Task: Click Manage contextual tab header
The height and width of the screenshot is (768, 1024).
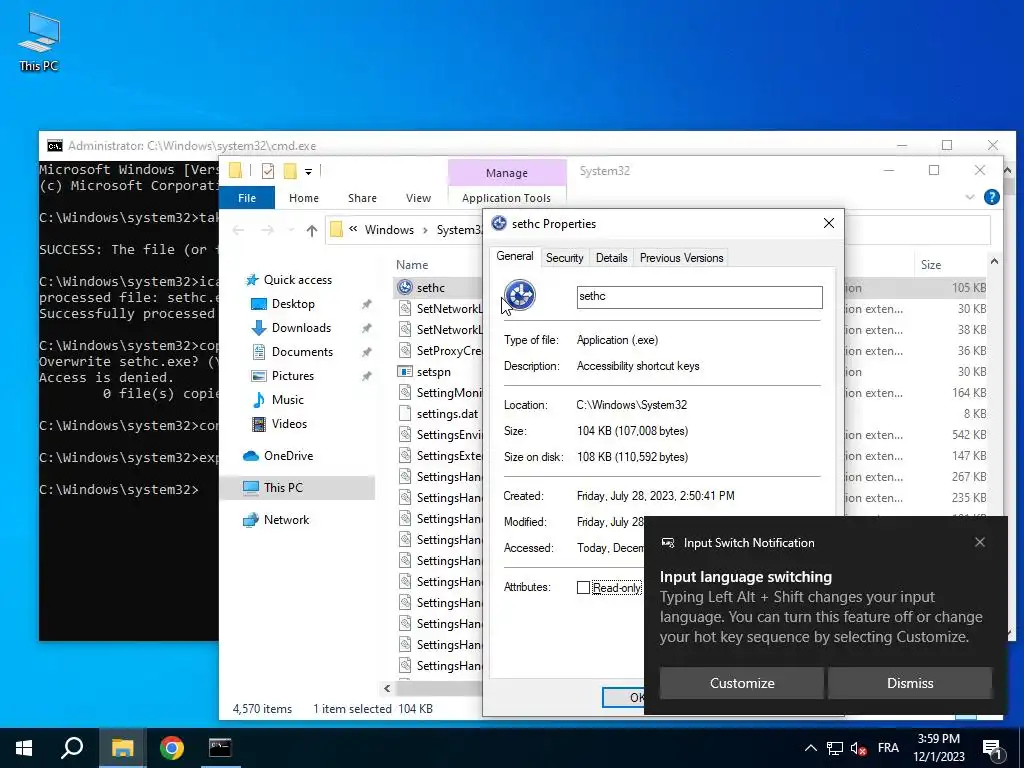Action: tap(507, 173)
